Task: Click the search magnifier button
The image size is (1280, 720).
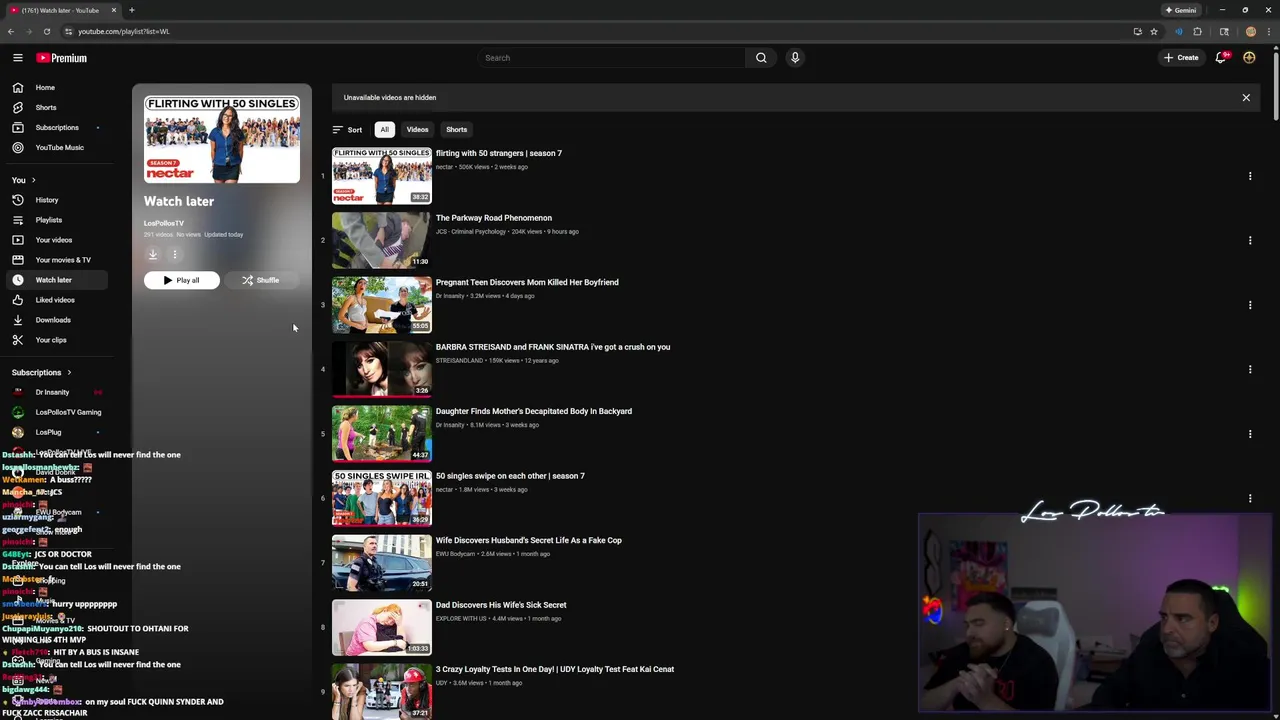Action: [x=761, y=58]
